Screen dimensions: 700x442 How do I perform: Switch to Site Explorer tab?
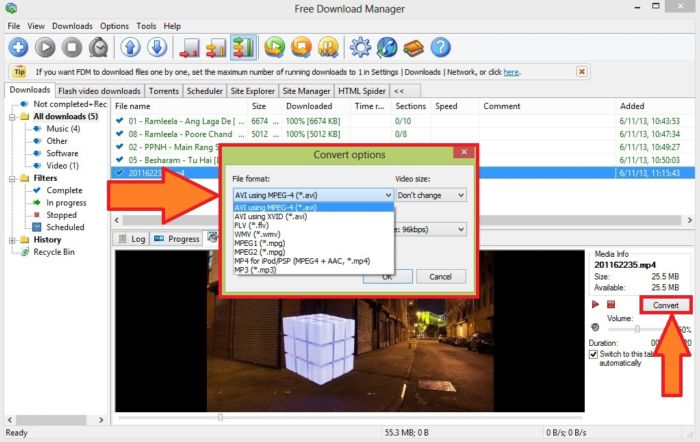[253, 91]
